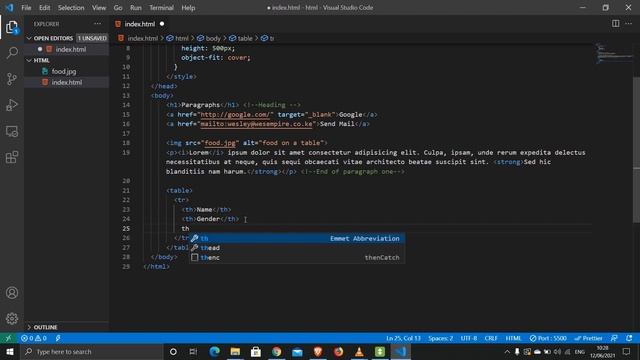Viewport: 640px width, 360px height.
Task: Open the Extensions view
Action: tap(12, 157)
